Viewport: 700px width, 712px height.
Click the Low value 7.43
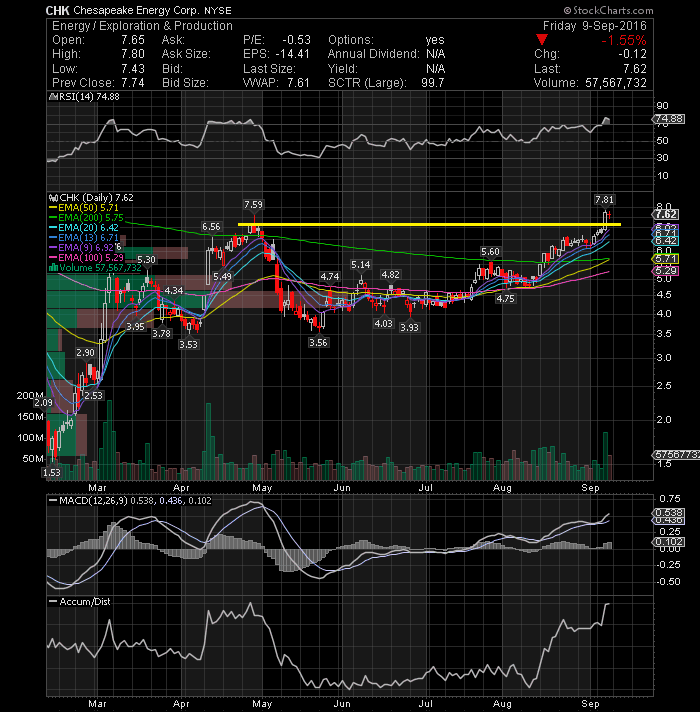pos(133,69)
